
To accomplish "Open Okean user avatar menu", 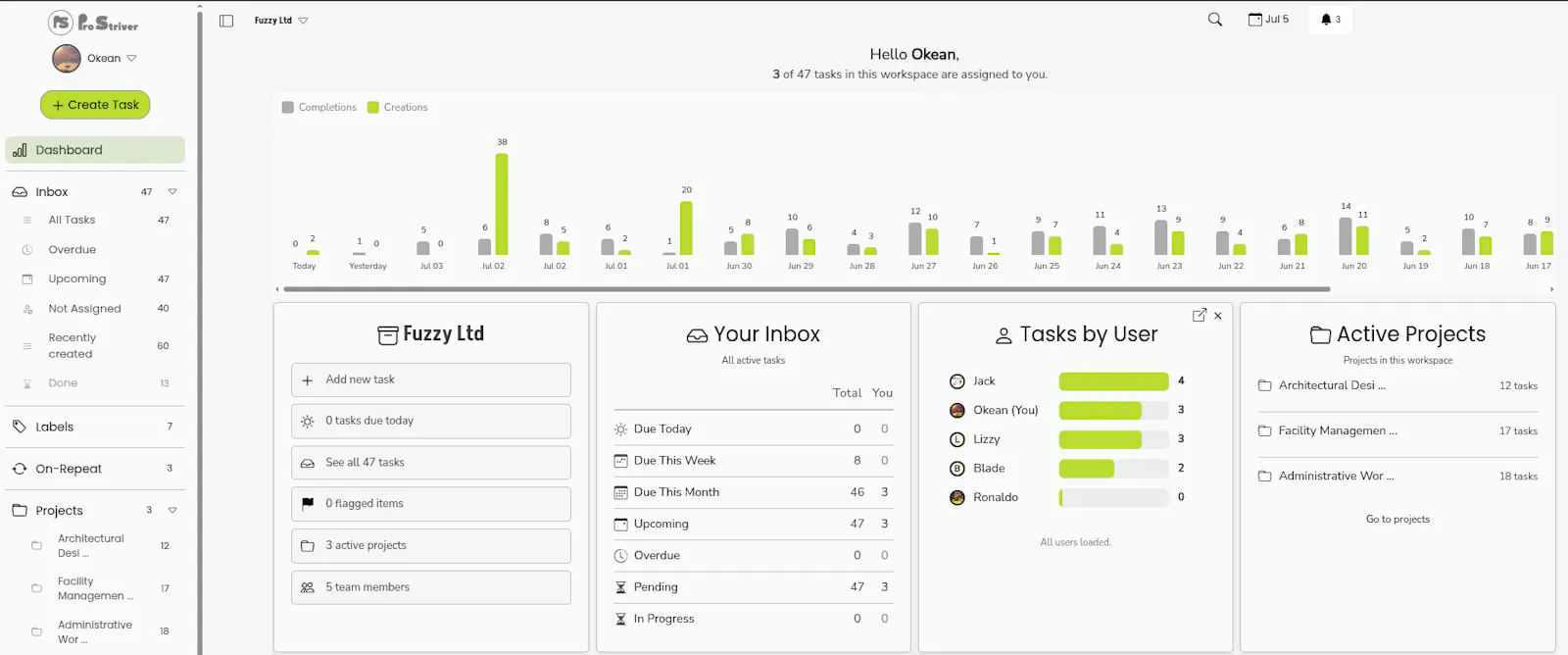I will tap(67, 59).
